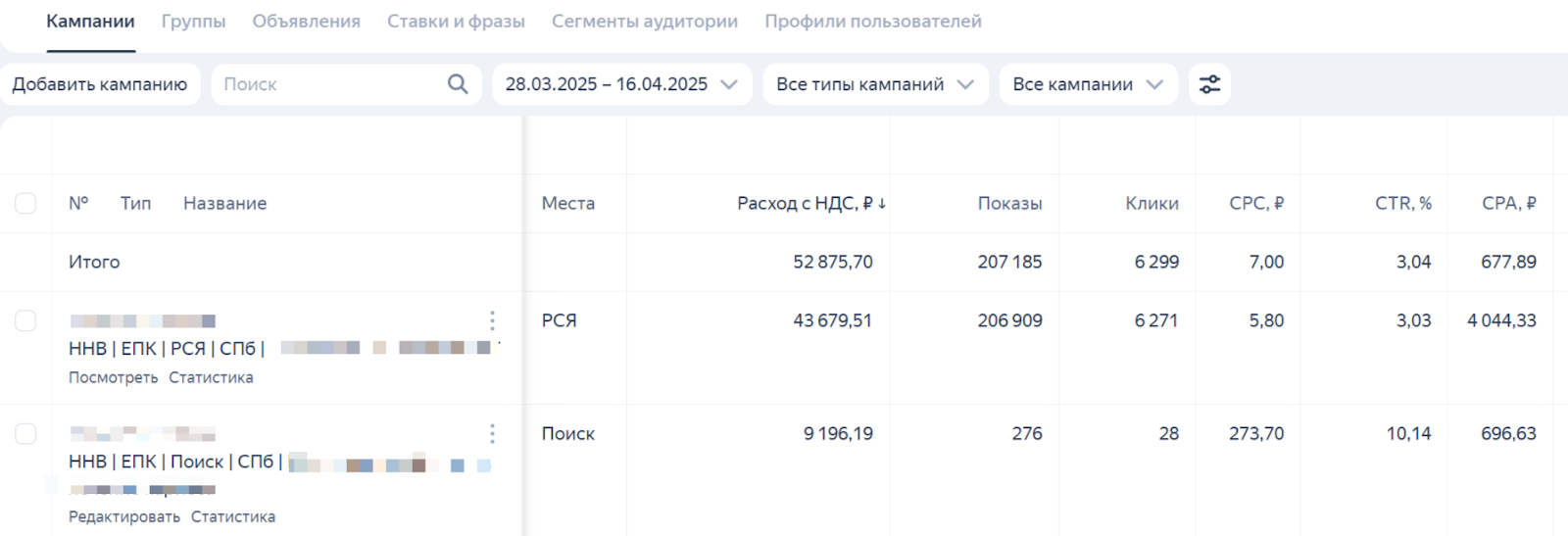
Task: Expand the Все кампании dropdown
Action: click(x=1088, y=84)
